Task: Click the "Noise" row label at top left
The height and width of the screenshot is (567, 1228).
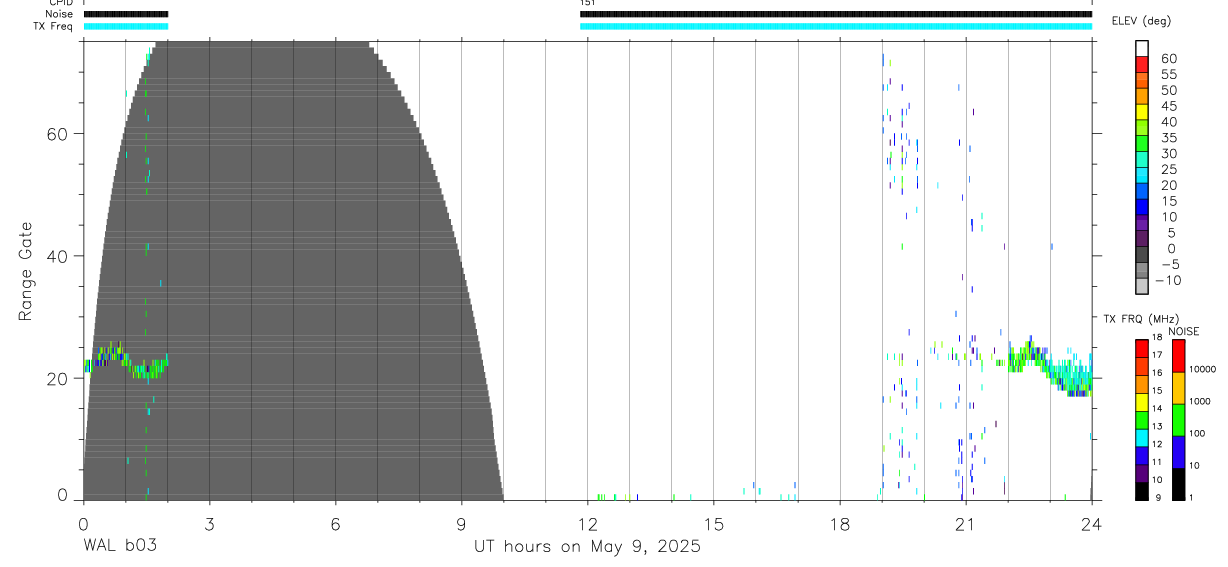Action: click(59, 14)
